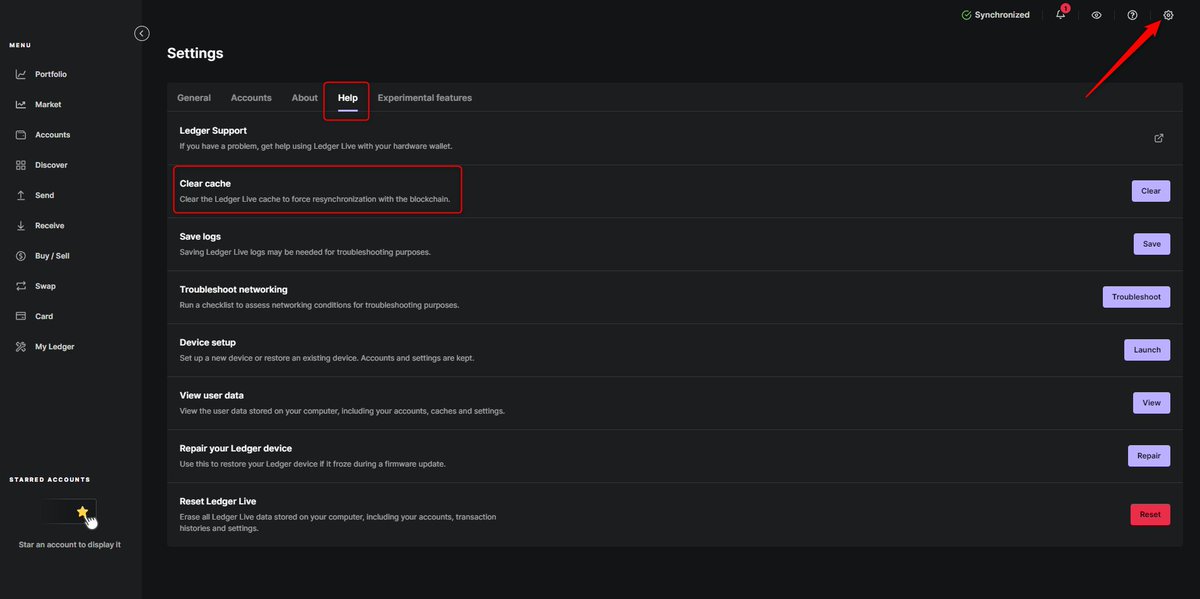Switch to the General tab
The height and width of the screenshot is (599, 1200).
pyautogui.click(x=194, y=98)
